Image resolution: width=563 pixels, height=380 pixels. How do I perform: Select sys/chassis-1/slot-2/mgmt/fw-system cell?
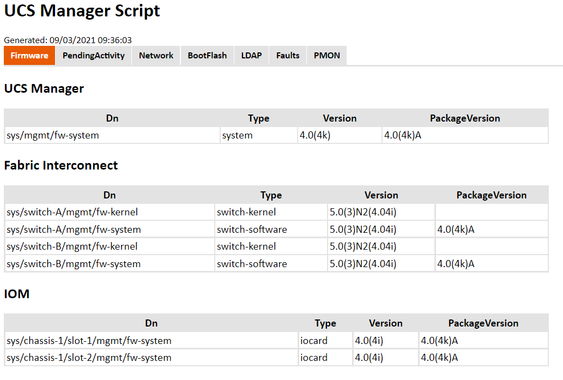pos(151,358)
